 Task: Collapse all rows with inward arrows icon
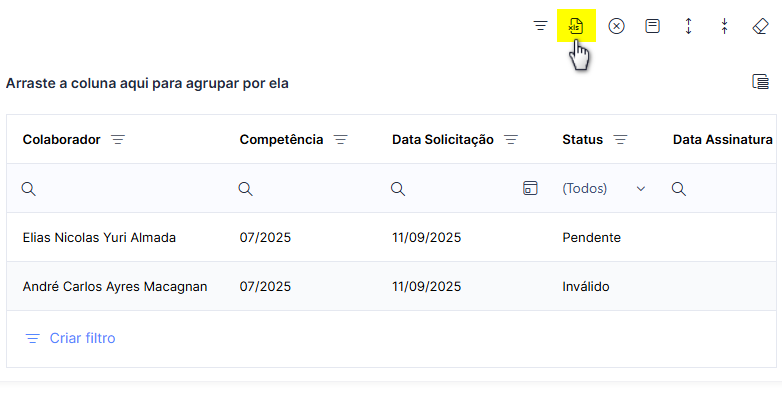click(724, 26)
